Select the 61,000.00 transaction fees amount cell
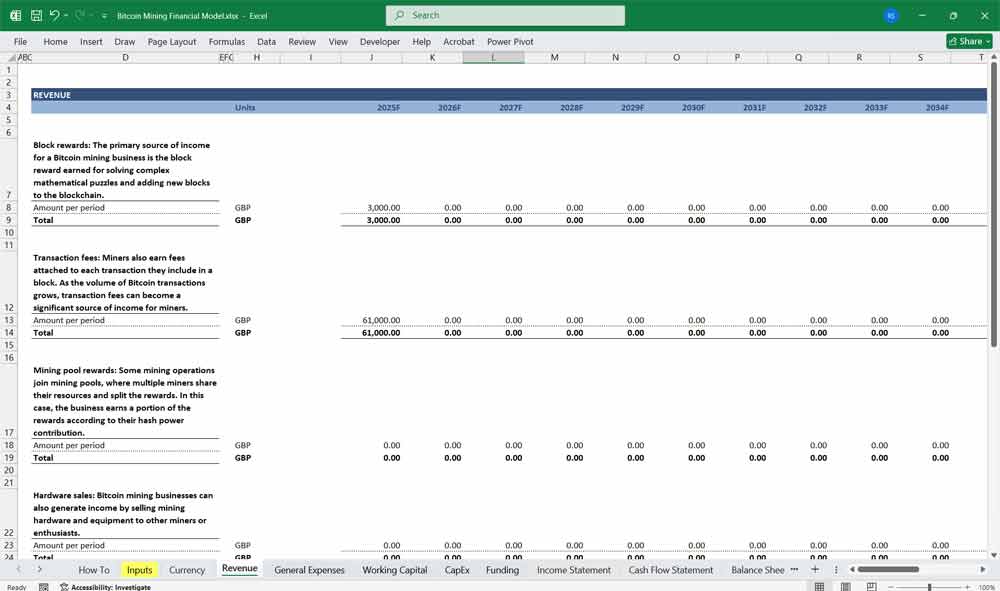This screenshot has width=1000, height=591. point(371,320)
